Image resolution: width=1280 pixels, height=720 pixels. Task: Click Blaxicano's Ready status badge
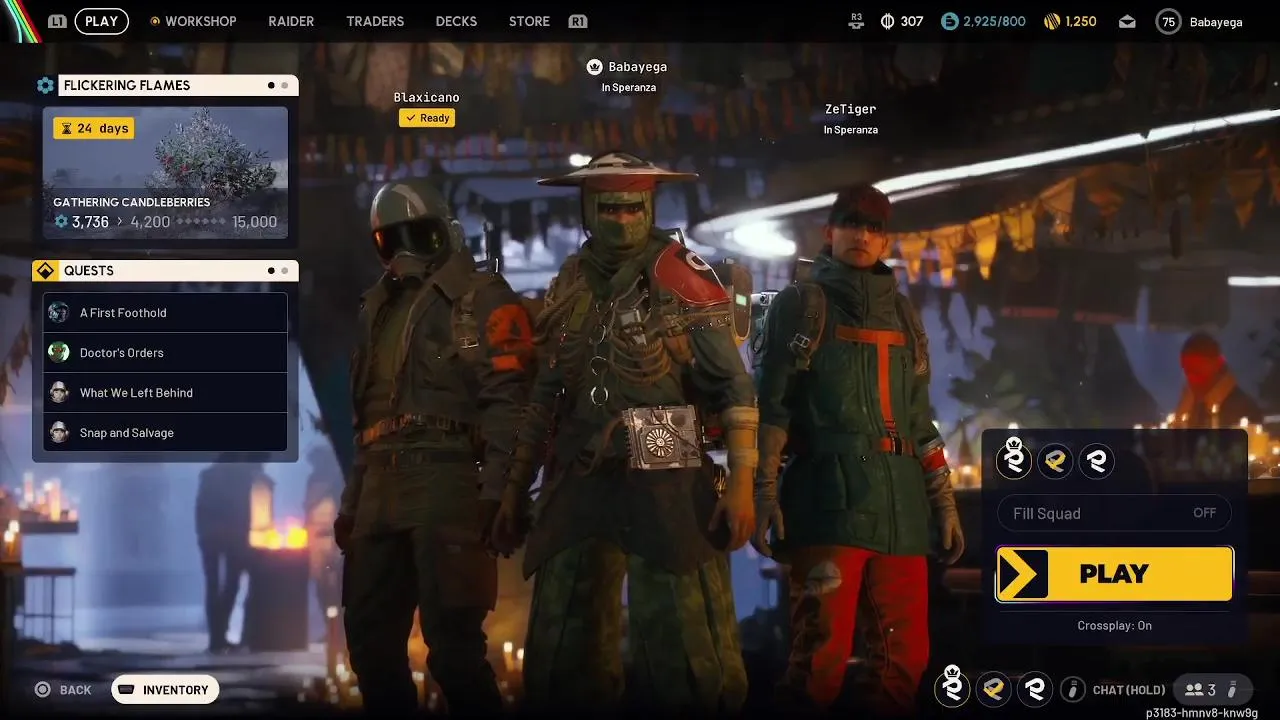pos(427,118)
